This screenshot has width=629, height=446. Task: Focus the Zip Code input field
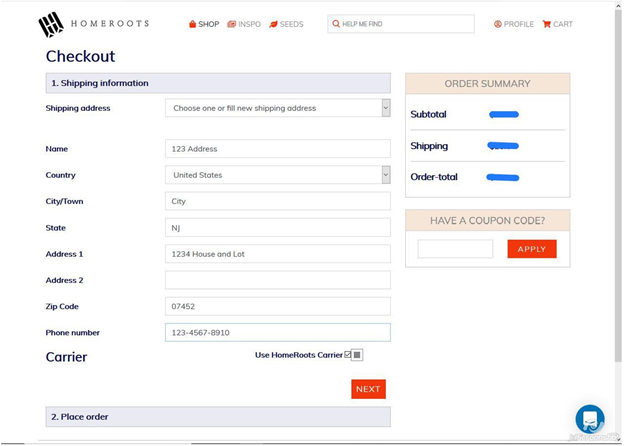(x=277, y=306)
